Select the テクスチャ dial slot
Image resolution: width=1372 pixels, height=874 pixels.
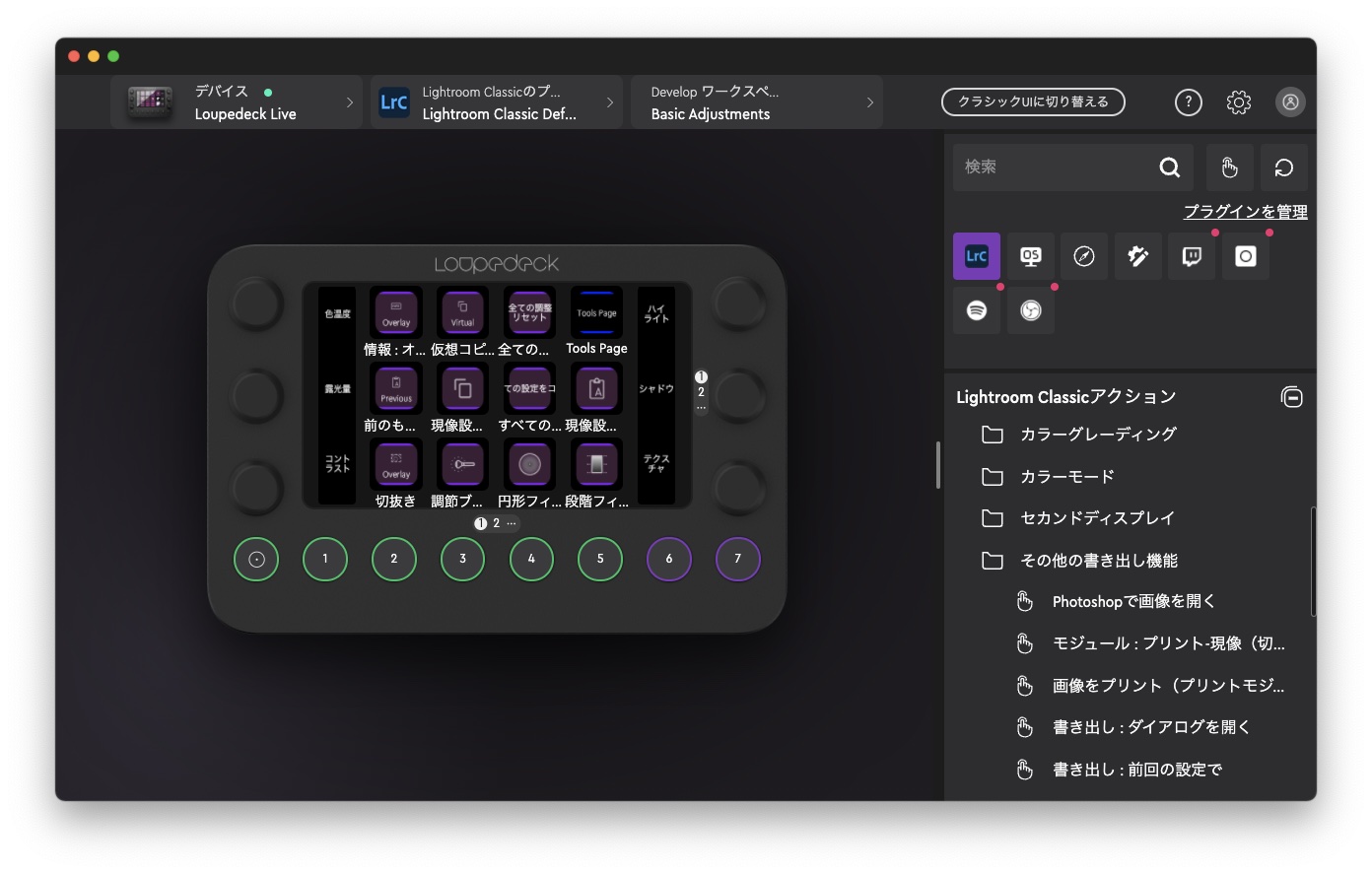coord(656,464)
